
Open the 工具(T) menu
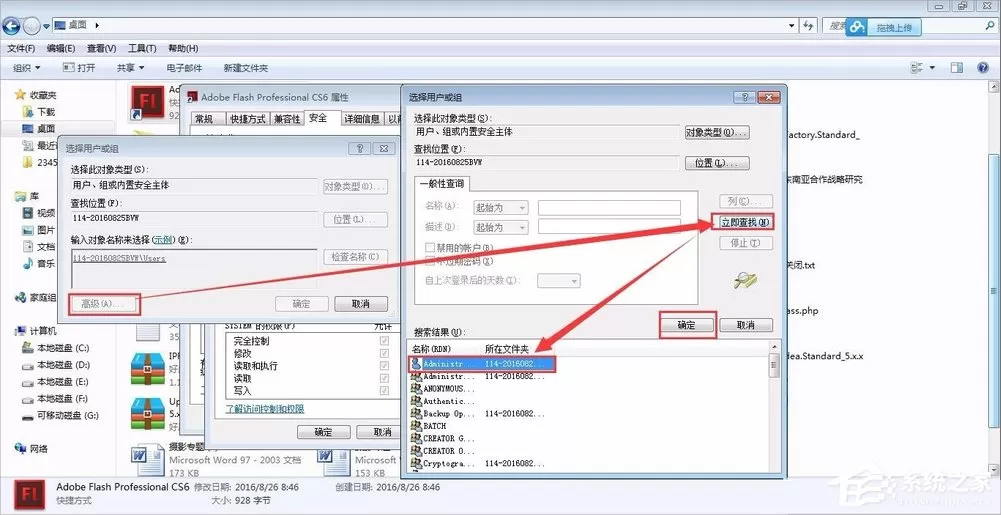point(142,49)
